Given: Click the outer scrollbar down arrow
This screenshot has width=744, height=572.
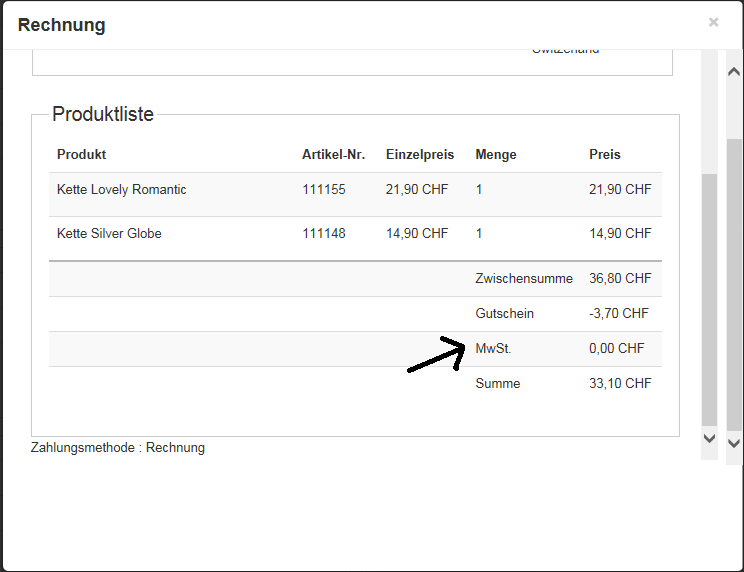Looking at the screenshot, I should tap(734, 442).
